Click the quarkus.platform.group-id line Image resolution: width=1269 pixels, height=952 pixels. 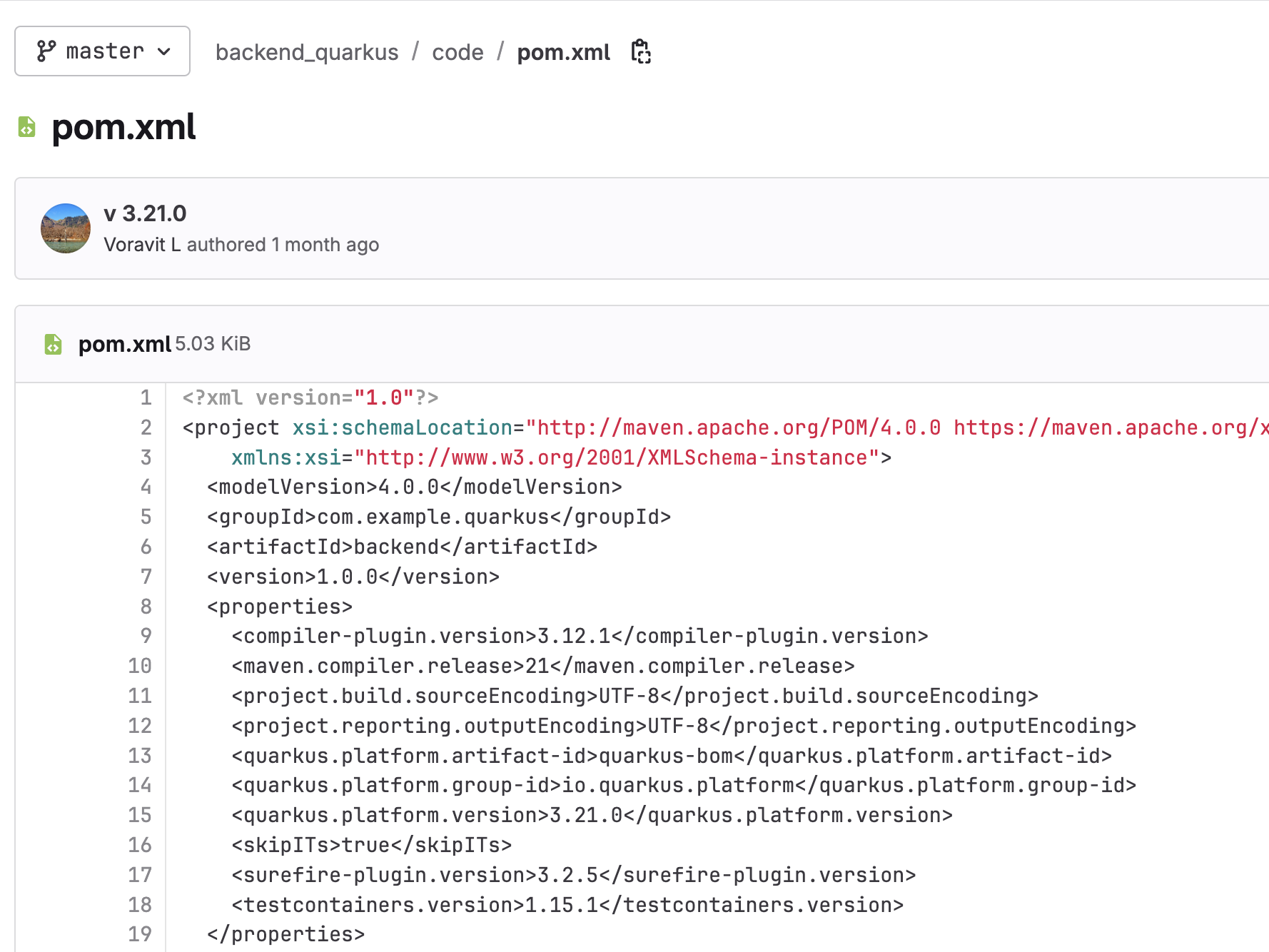click(x=684, y=786)
